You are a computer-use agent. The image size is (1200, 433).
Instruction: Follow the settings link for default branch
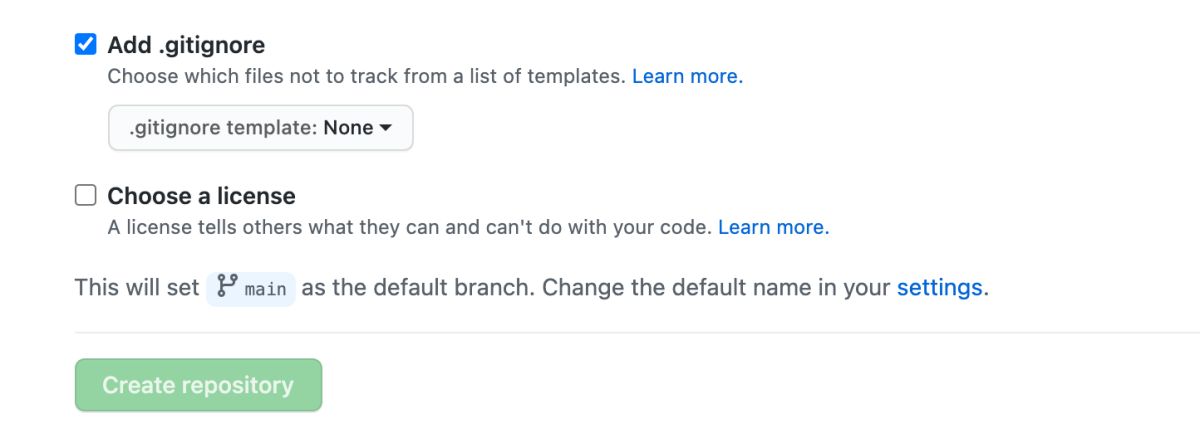point(939,288)
